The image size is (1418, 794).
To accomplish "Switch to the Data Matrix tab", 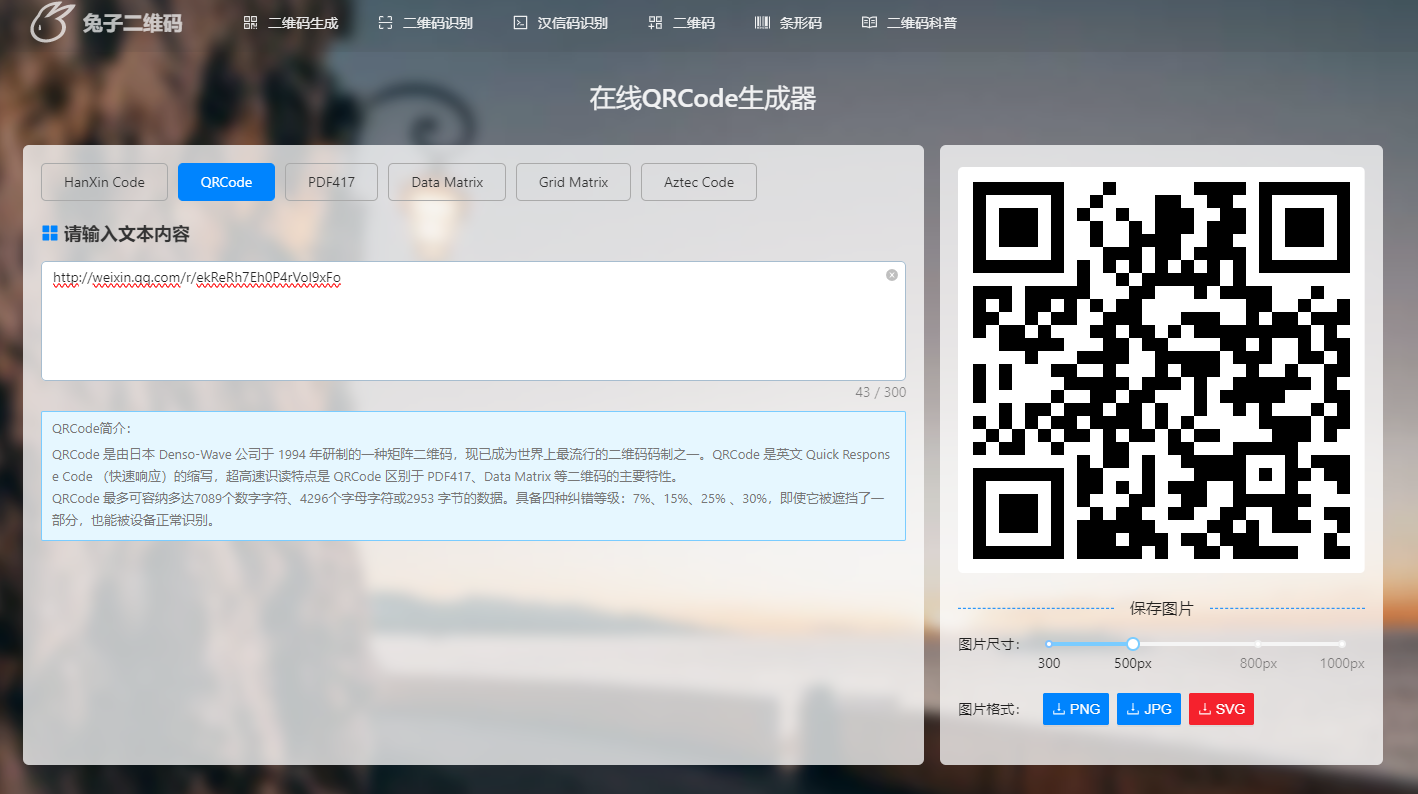I will [x=447, y=182].
